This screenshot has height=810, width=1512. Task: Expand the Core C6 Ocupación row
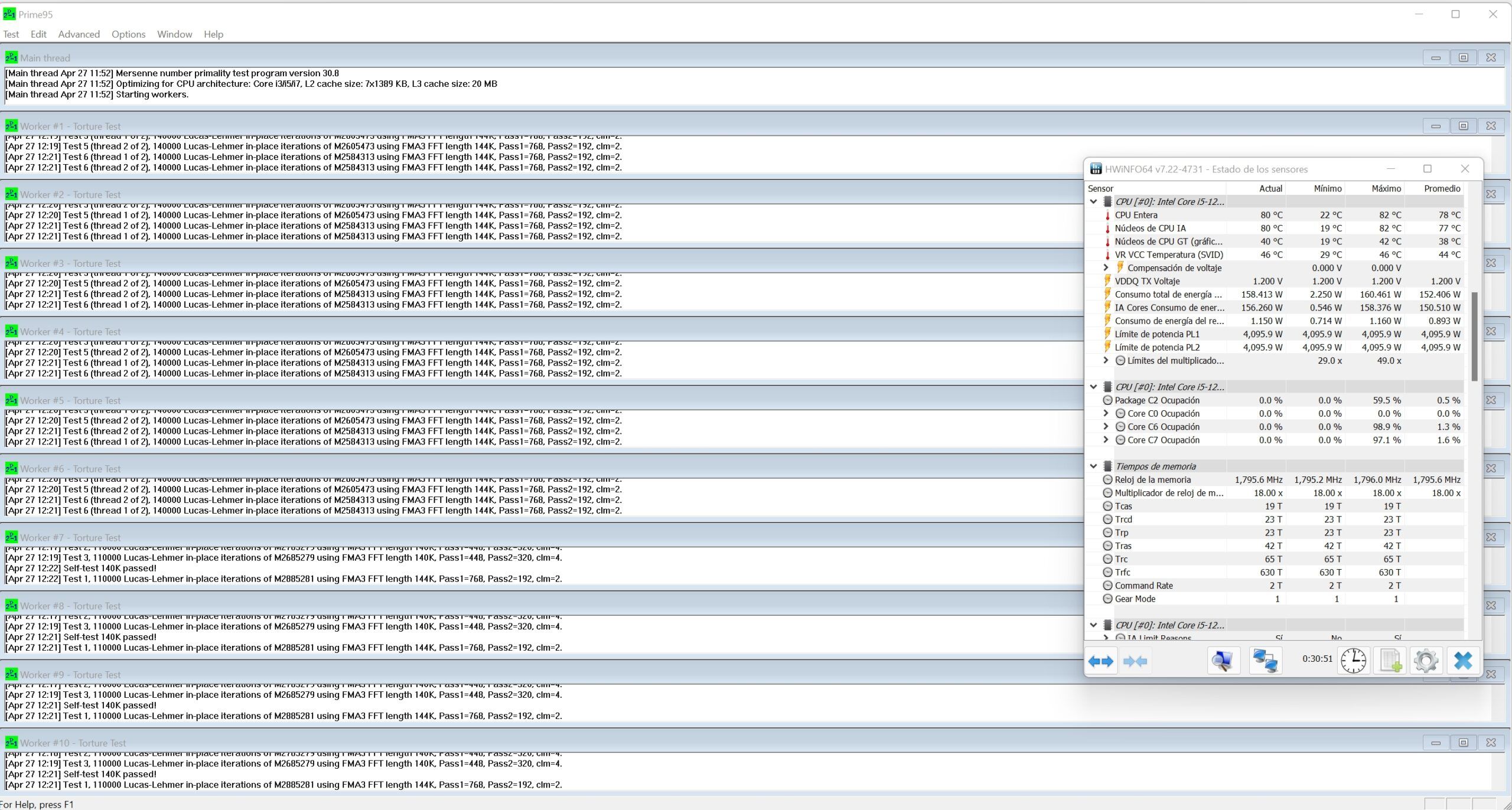click(1106, 427)
